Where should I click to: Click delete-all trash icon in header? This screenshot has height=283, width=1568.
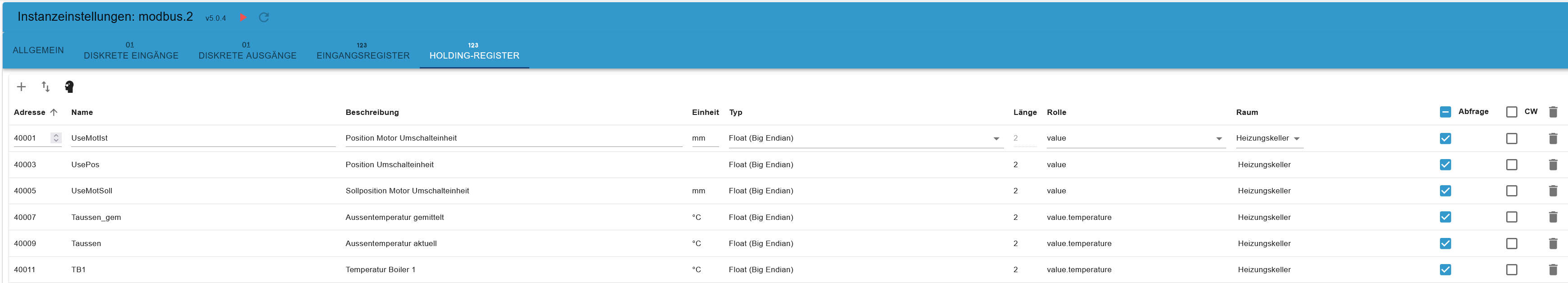point(1553,112)
